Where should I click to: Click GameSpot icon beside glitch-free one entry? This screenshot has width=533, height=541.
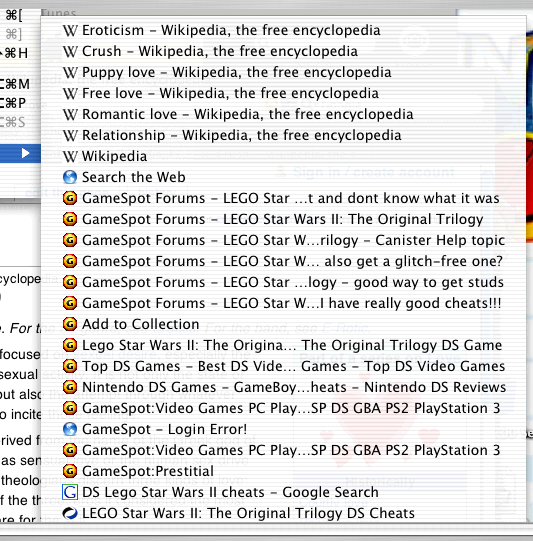[70, 261]
